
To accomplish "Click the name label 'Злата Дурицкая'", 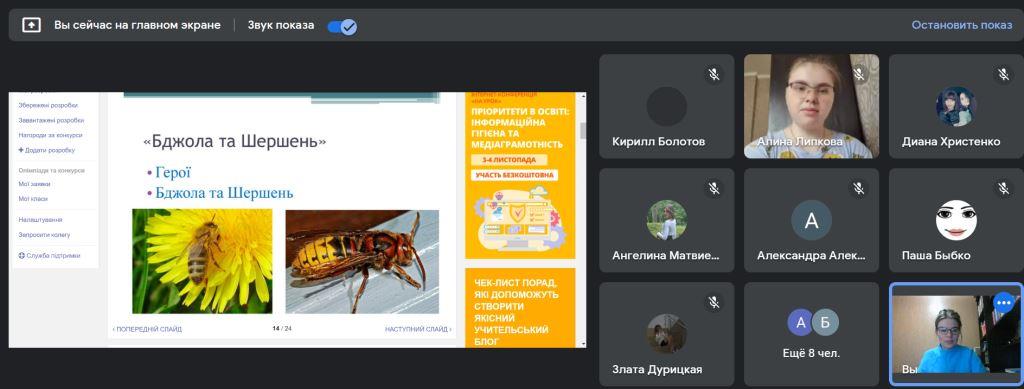I will click(657, 369).
